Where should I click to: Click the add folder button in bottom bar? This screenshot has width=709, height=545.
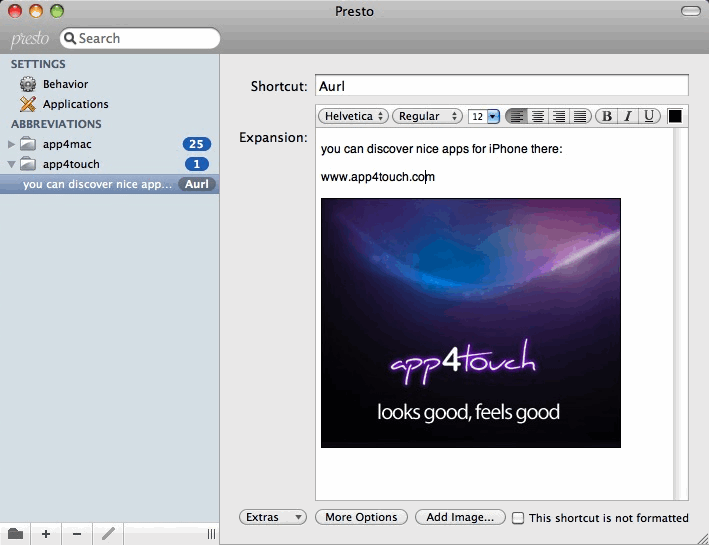[15, 534]
